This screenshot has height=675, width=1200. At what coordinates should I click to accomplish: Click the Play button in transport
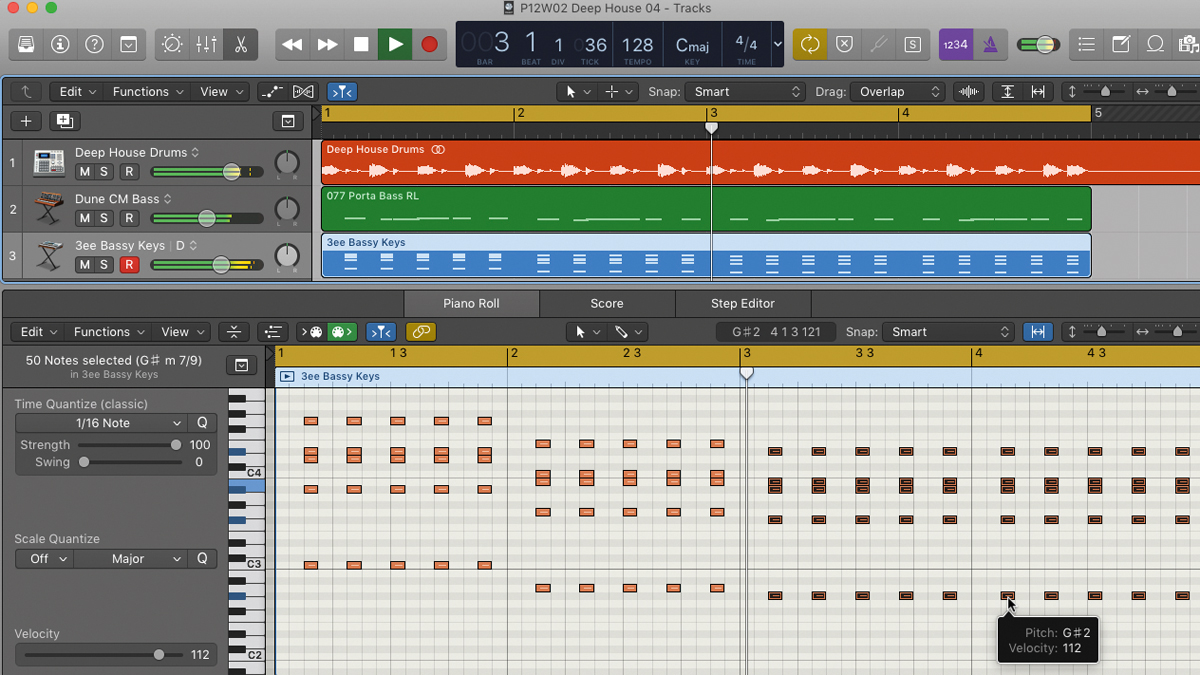click(x=395, y=44)
